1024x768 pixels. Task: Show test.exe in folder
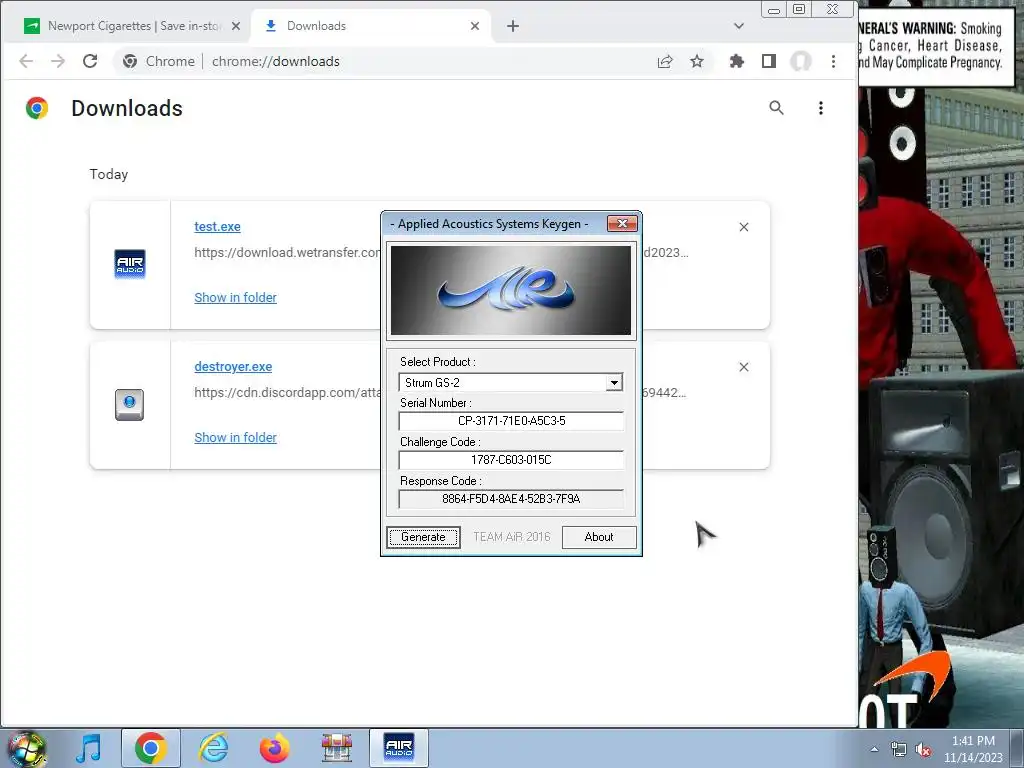point(236,298)
